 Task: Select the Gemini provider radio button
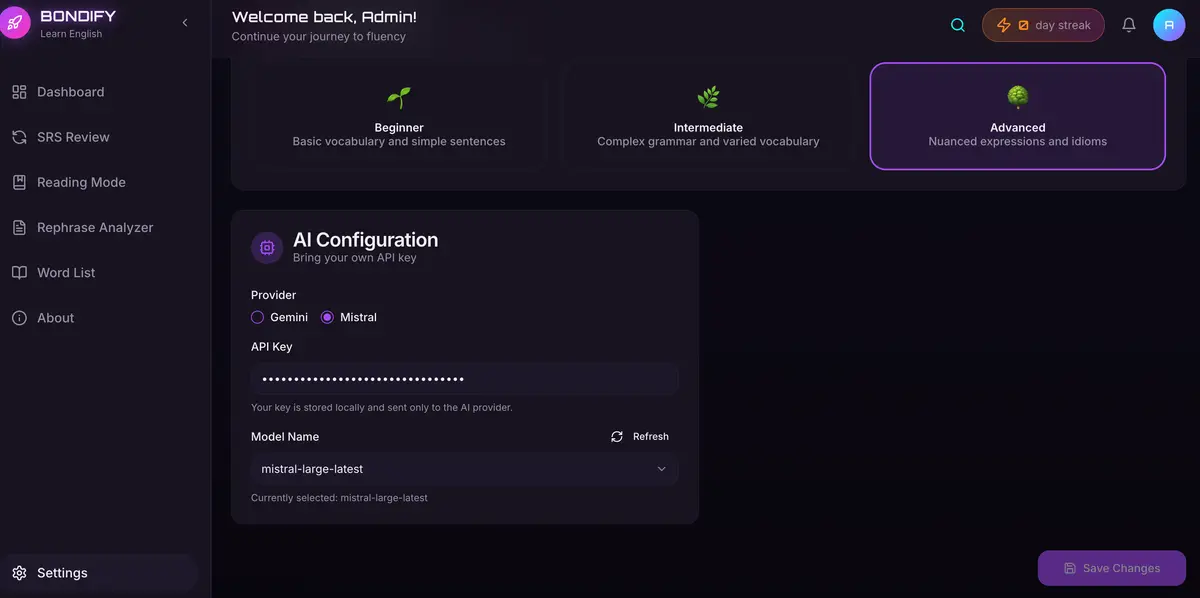258,317
